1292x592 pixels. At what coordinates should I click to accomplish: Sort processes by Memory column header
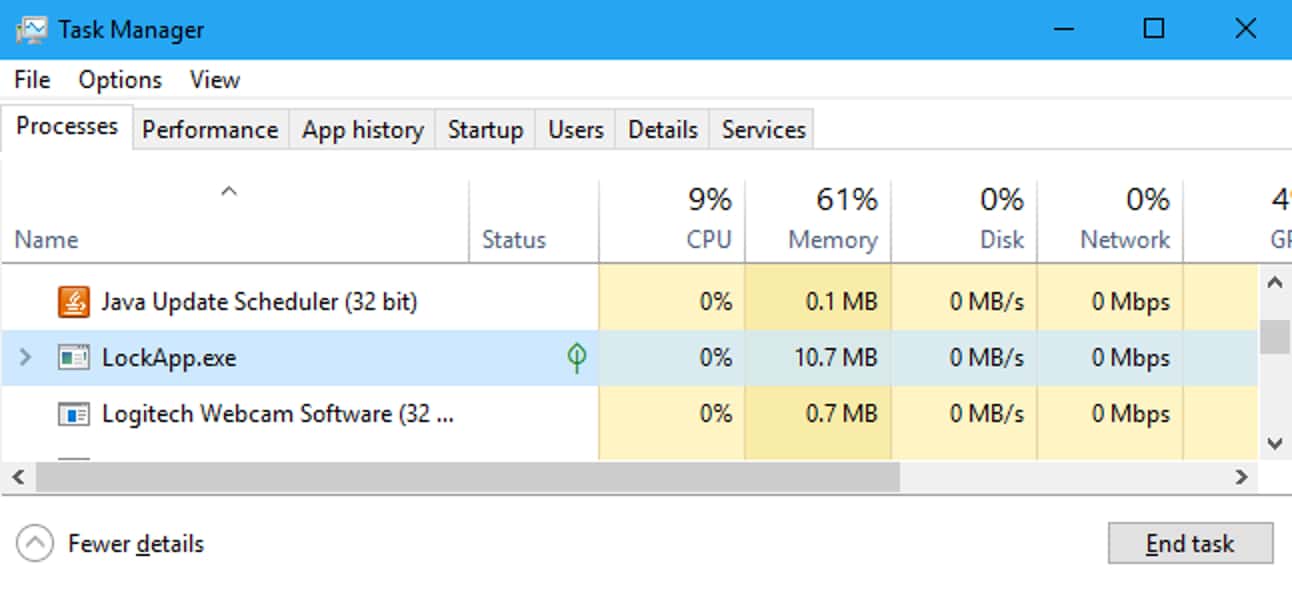pyautogui.click(x=832, y=239)
